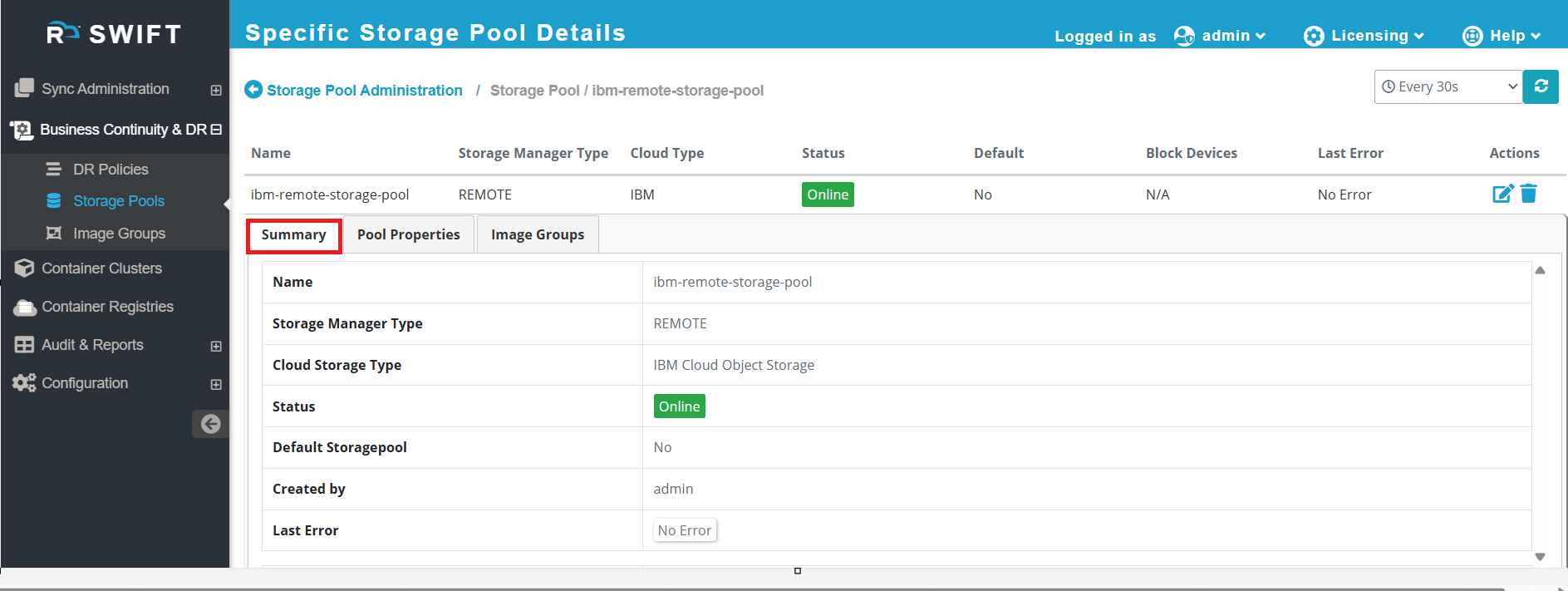
Task: Click the summary scroll up arrow
Action: [x=1540, y=270]
